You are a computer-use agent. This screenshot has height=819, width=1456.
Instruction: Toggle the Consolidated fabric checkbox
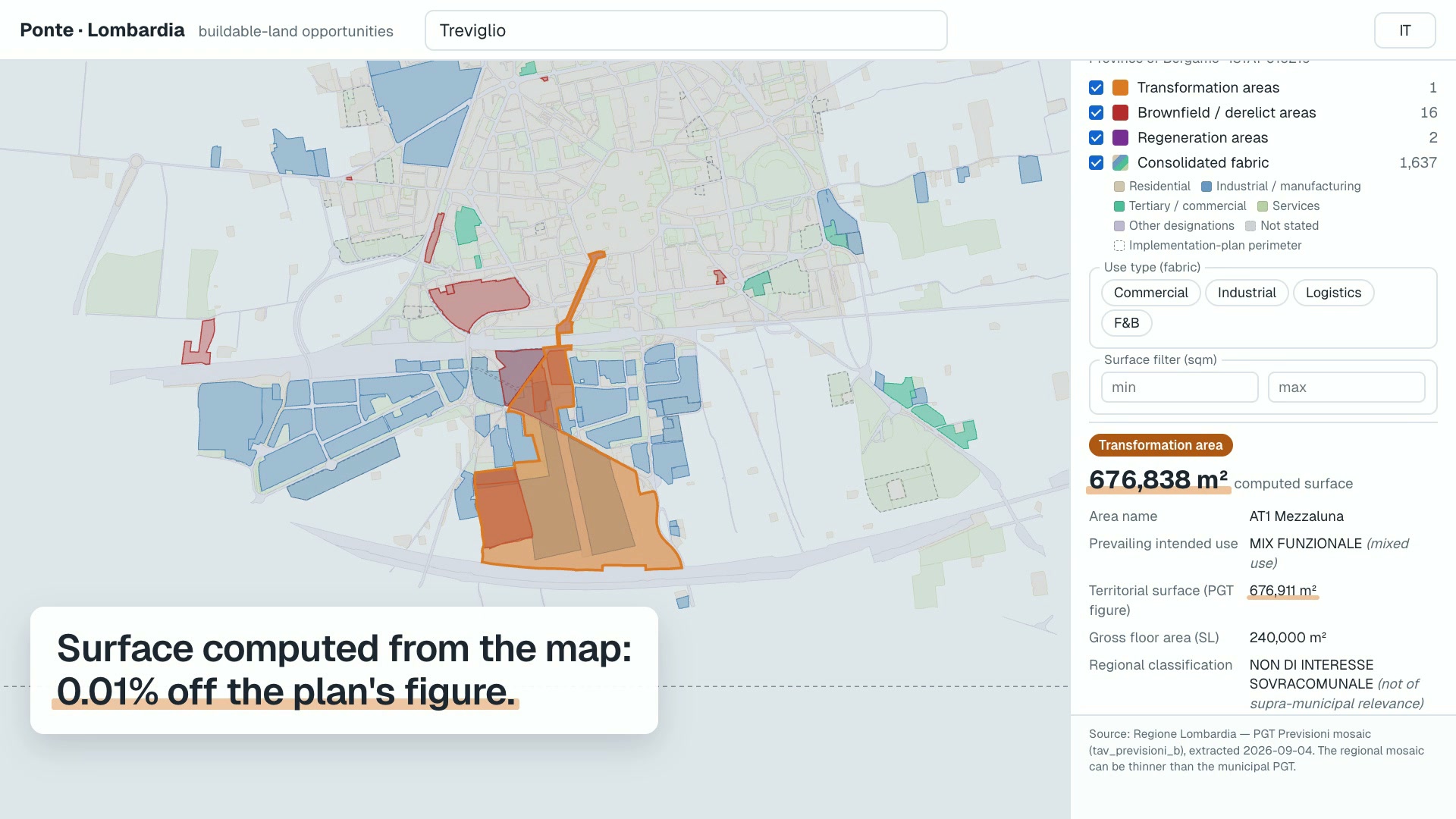coord(1096,163)
